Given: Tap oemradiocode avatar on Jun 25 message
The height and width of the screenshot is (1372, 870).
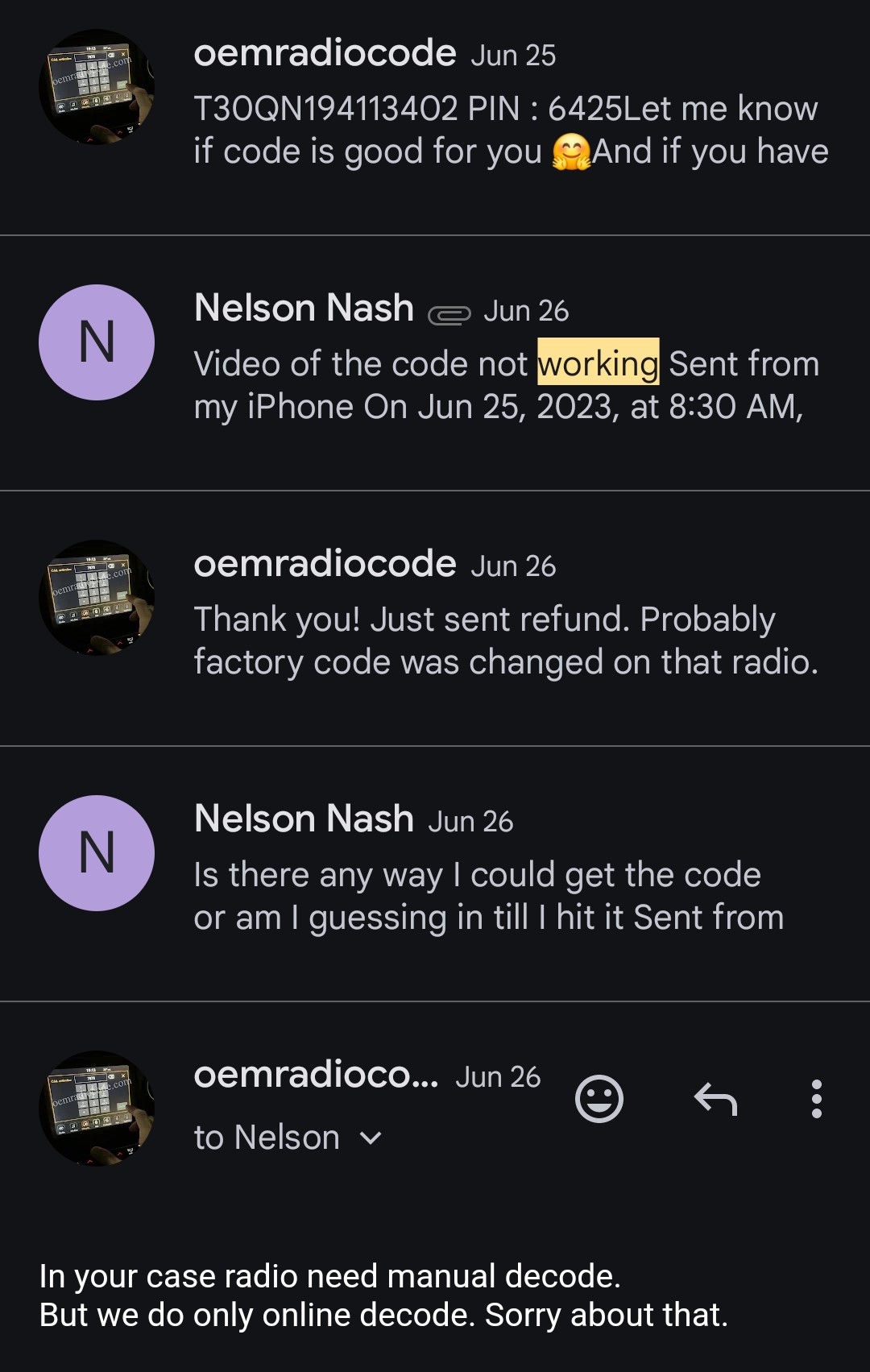Looking at the screenshot, I should (97, 87).
